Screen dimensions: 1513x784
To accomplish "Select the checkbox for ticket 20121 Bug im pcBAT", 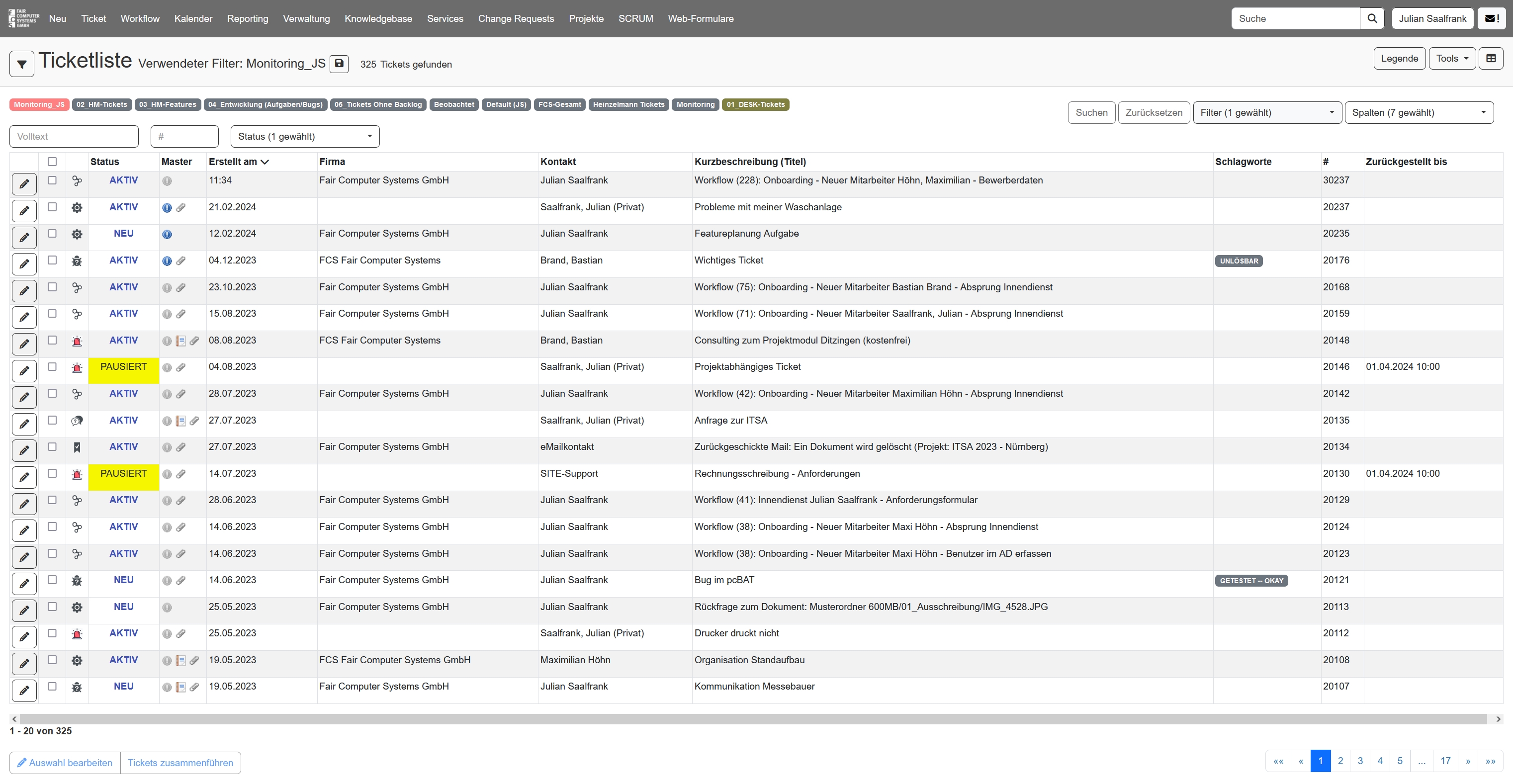I will [x=52, y=580].
